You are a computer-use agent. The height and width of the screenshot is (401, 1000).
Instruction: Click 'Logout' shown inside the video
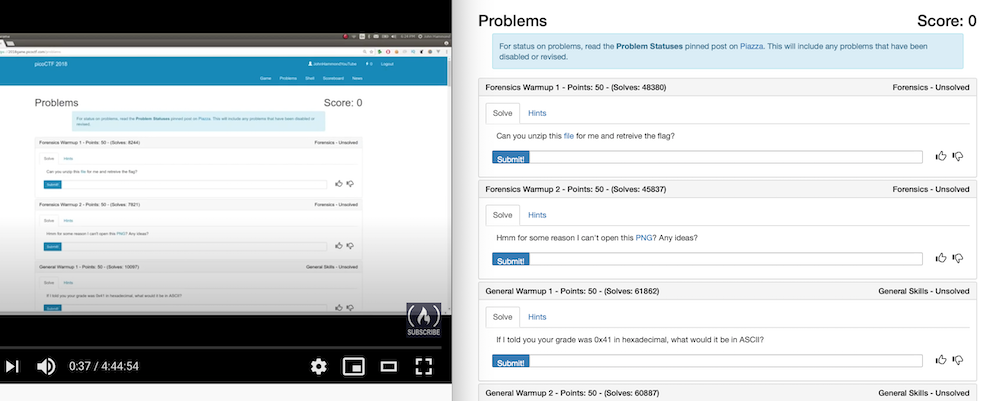tap(387, 64)
